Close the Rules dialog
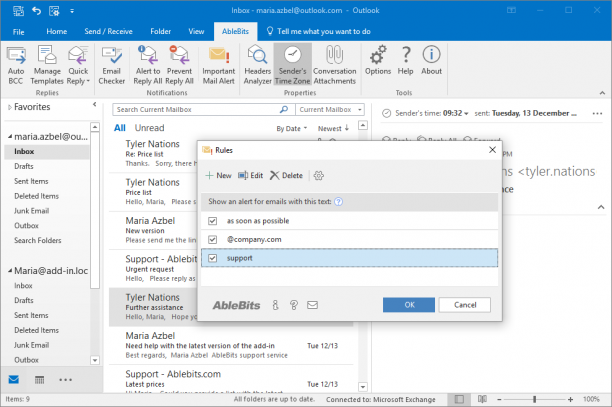The image size is (612, 407). (493, 150)
